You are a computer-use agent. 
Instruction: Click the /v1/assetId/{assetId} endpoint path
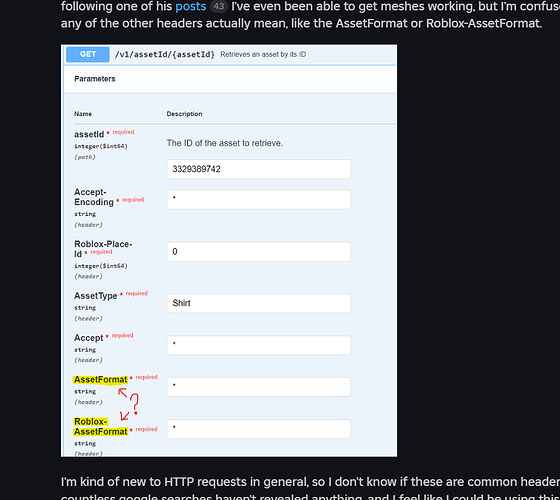(x=165, y=54)
